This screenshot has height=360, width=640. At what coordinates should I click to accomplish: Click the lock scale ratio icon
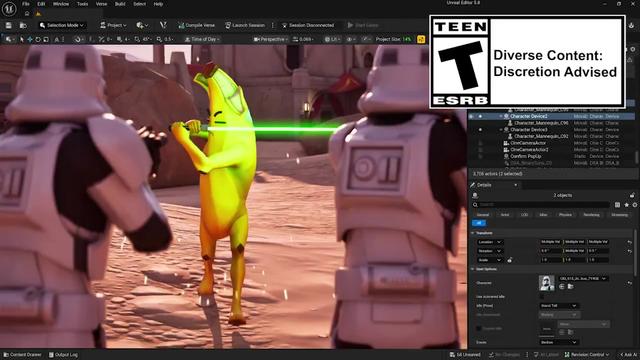(x=509, y=260)
